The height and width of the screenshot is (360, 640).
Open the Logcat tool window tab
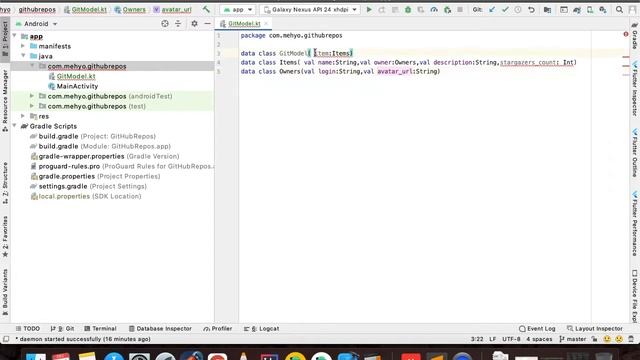pyautogui.click(x=261, y=329)
